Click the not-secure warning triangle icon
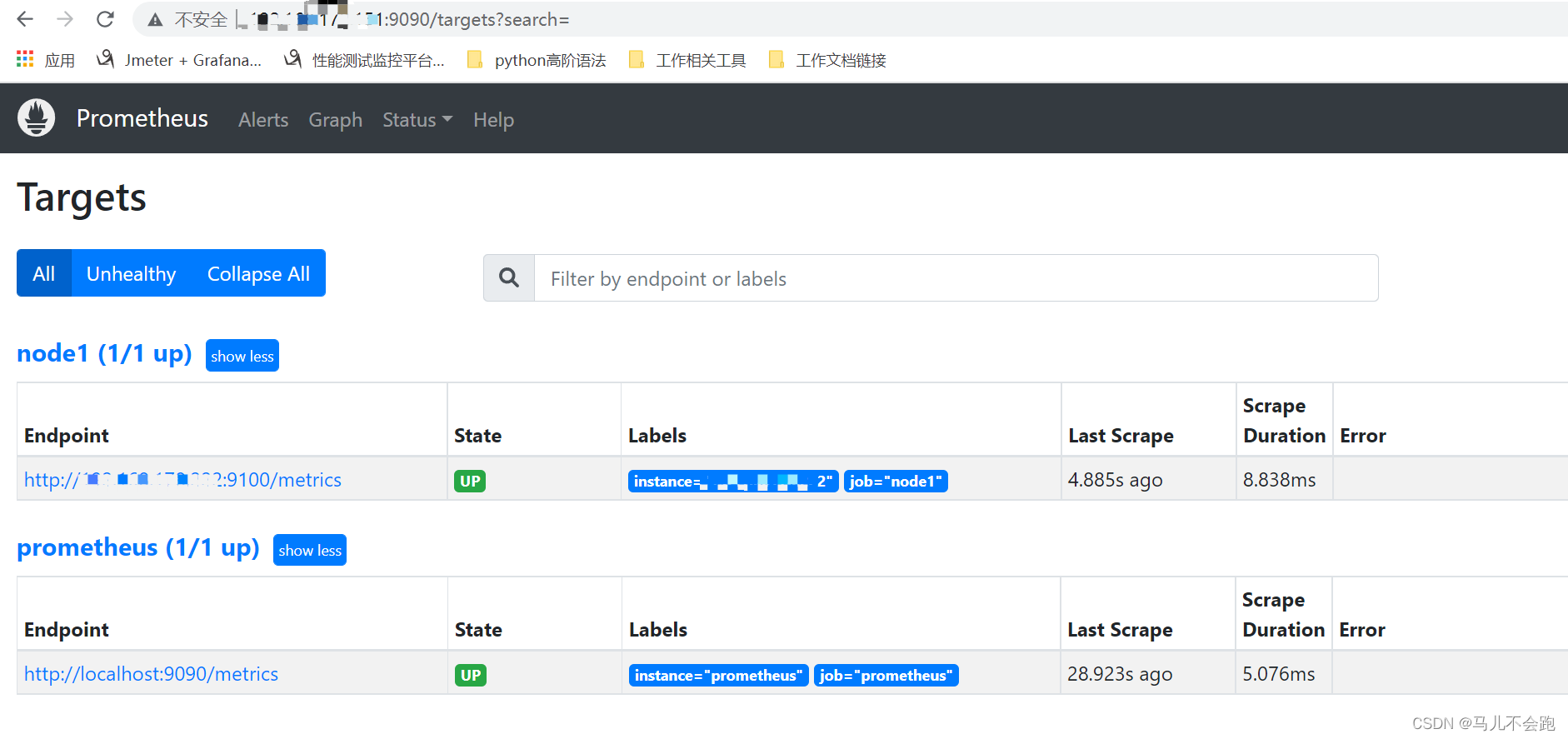 (x=155, y=20)
